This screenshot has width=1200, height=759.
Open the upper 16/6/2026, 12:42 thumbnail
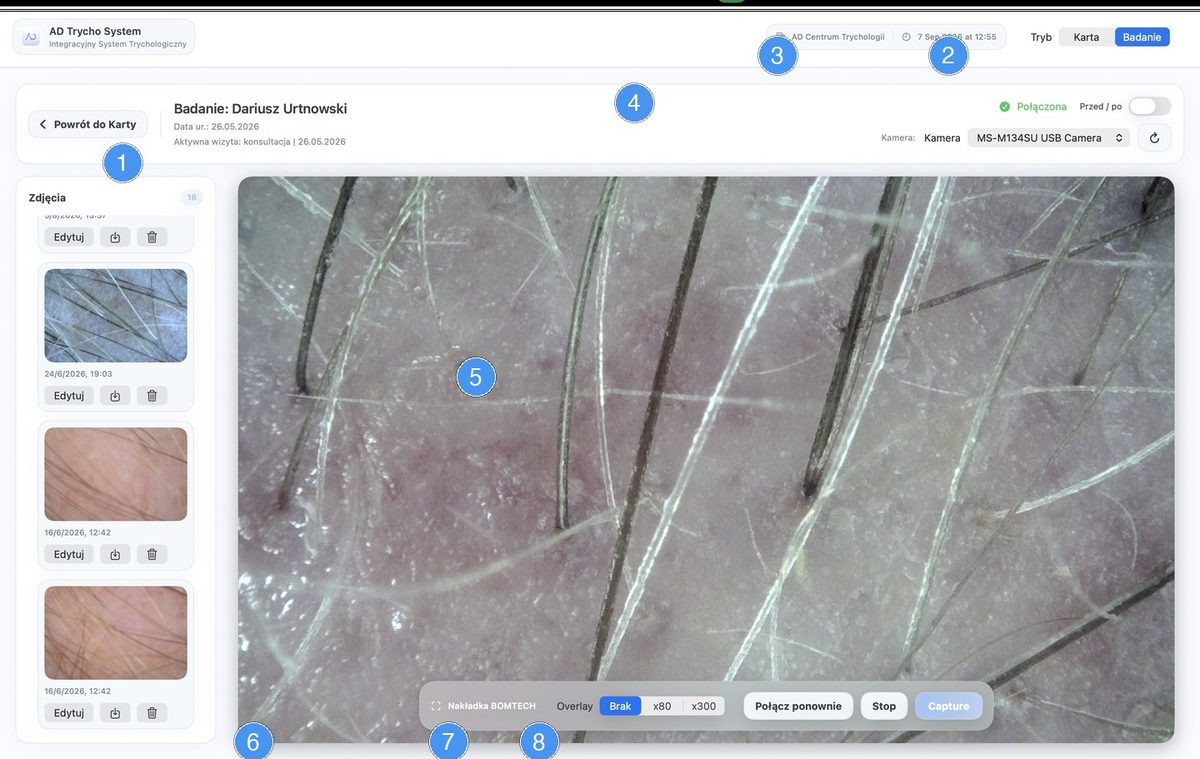116,474
